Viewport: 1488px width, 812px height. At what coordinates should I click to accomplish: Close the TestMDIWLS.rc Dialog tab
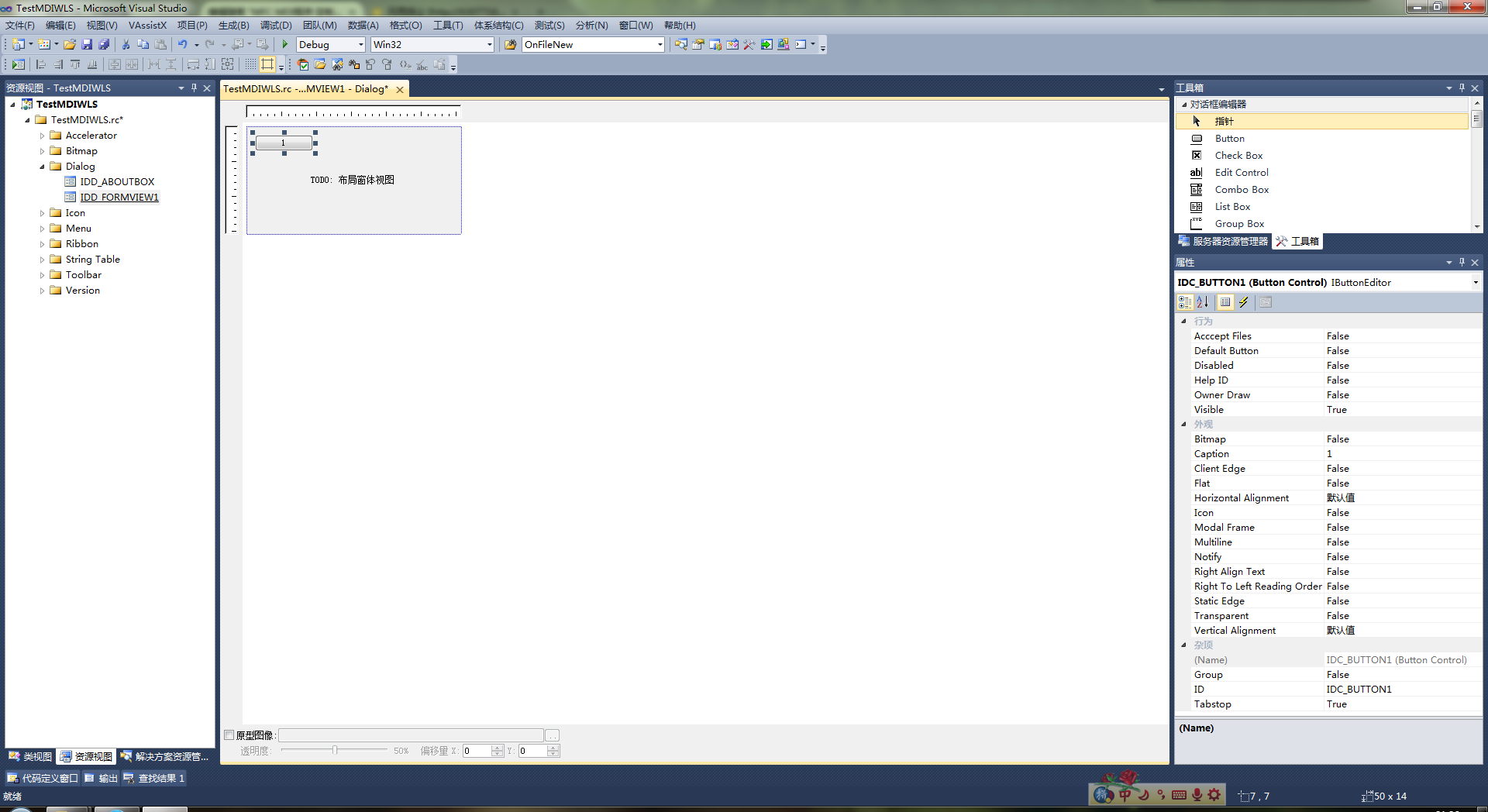tap(400, 90)
